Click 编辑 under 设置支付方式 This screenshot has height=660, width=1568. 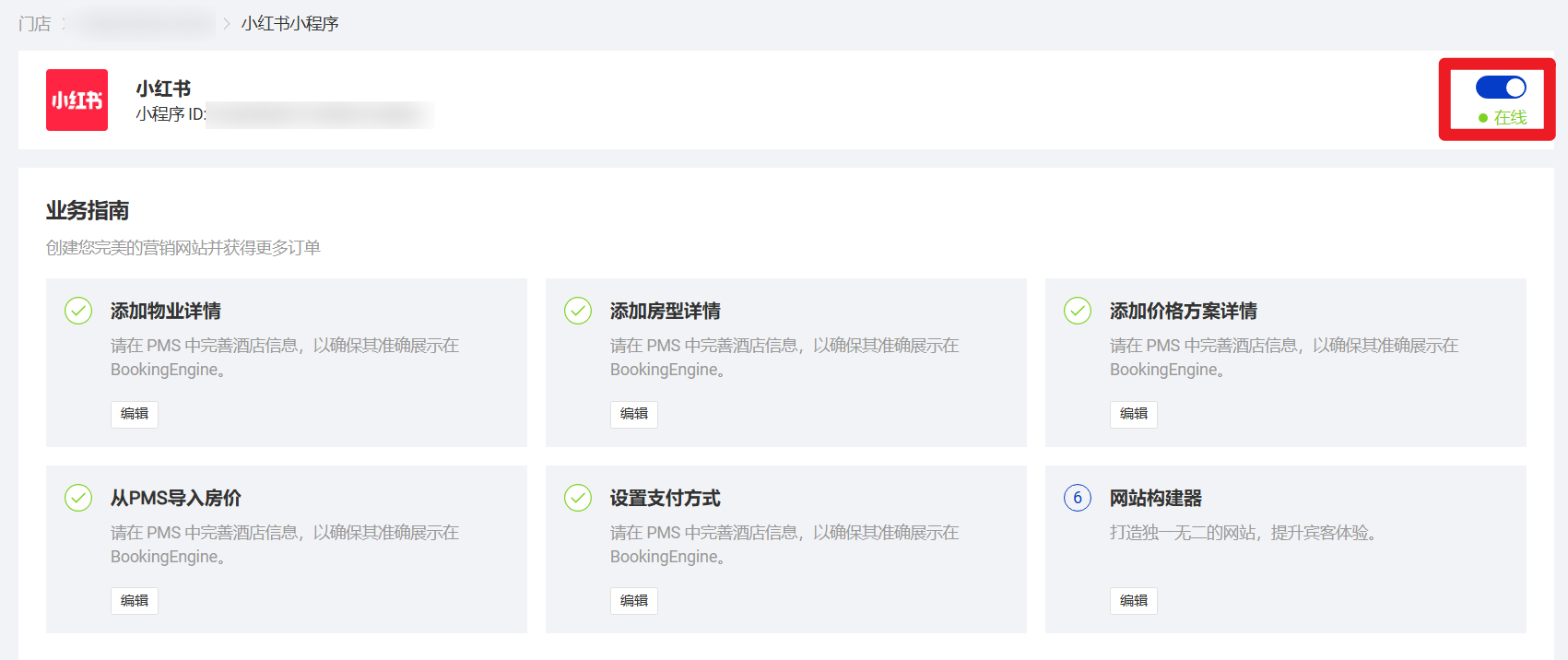tap(634, 601)
